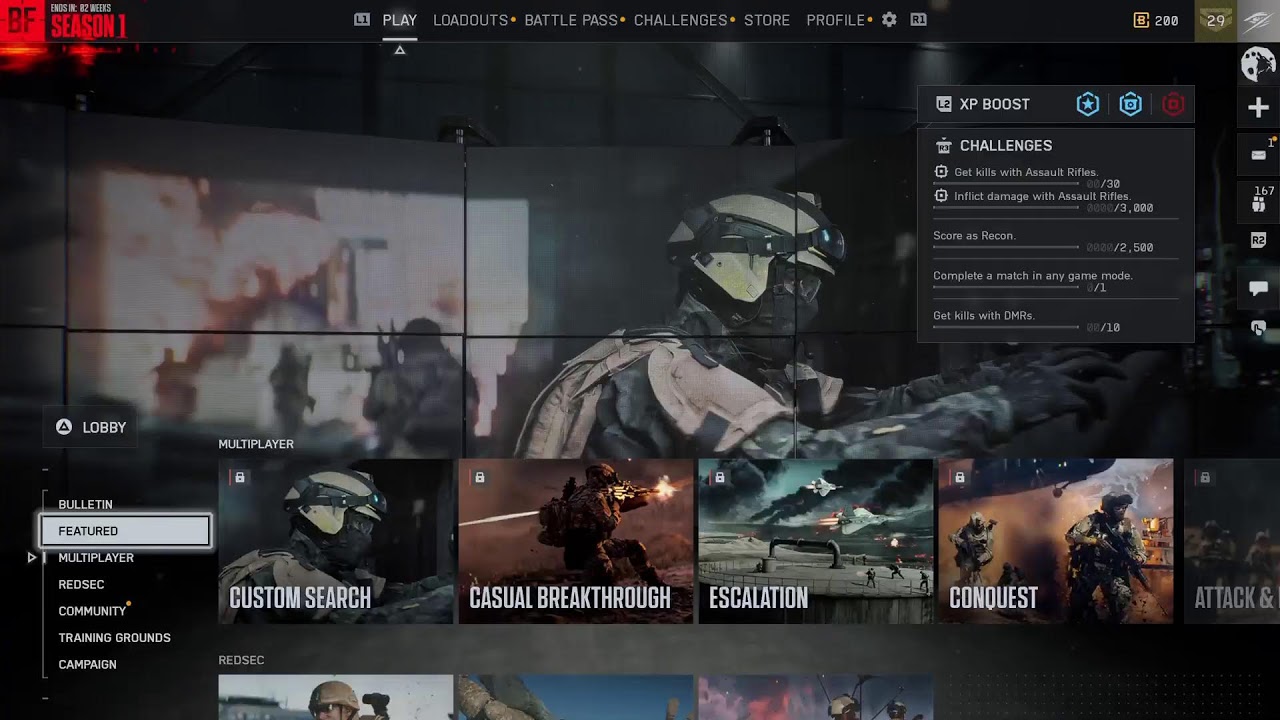
Task: Click the lock icon on Custom Search
Action: (x=239, y=478)
